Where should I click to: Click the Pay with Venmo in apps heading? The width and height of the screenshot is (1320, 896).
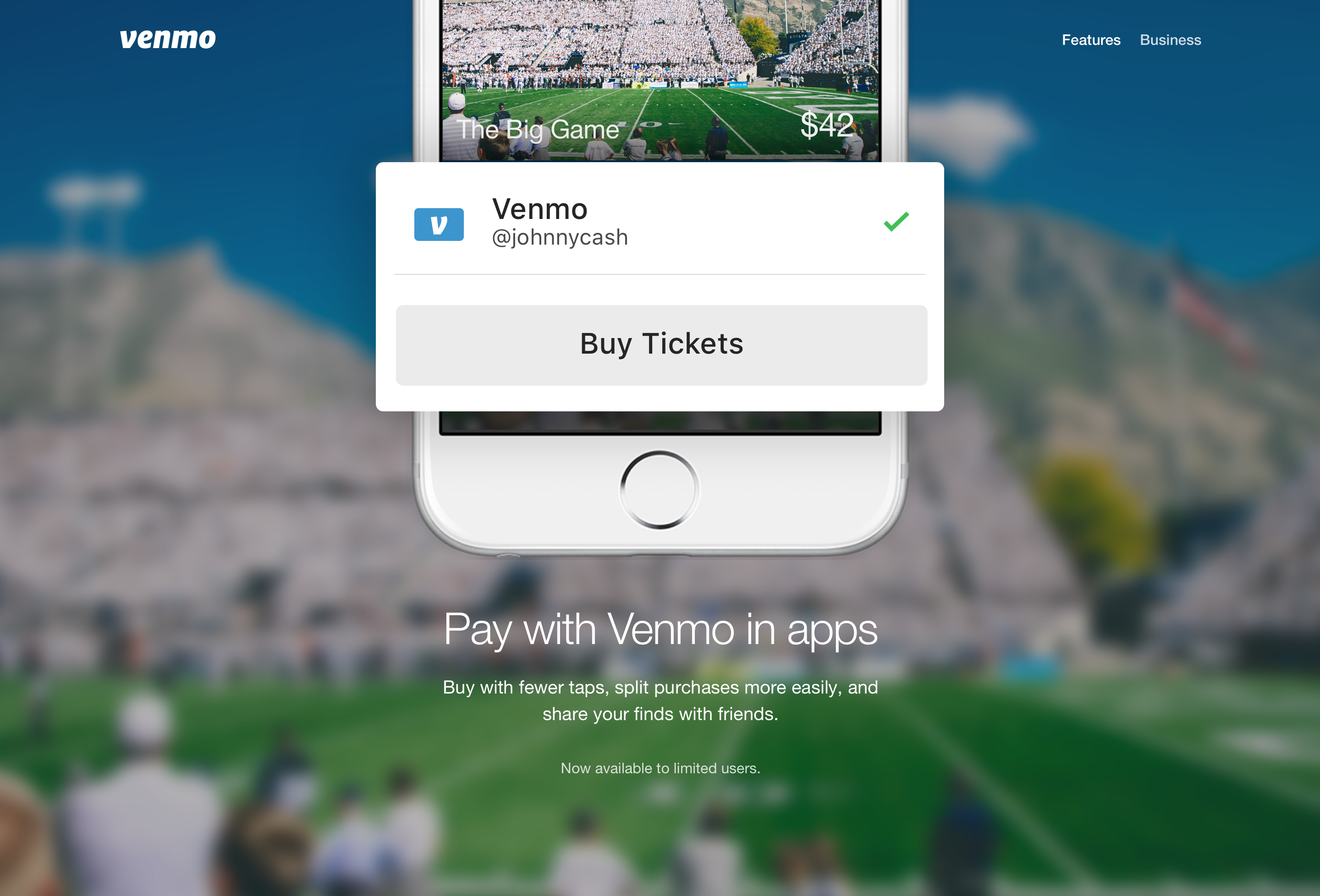point(660,630)
